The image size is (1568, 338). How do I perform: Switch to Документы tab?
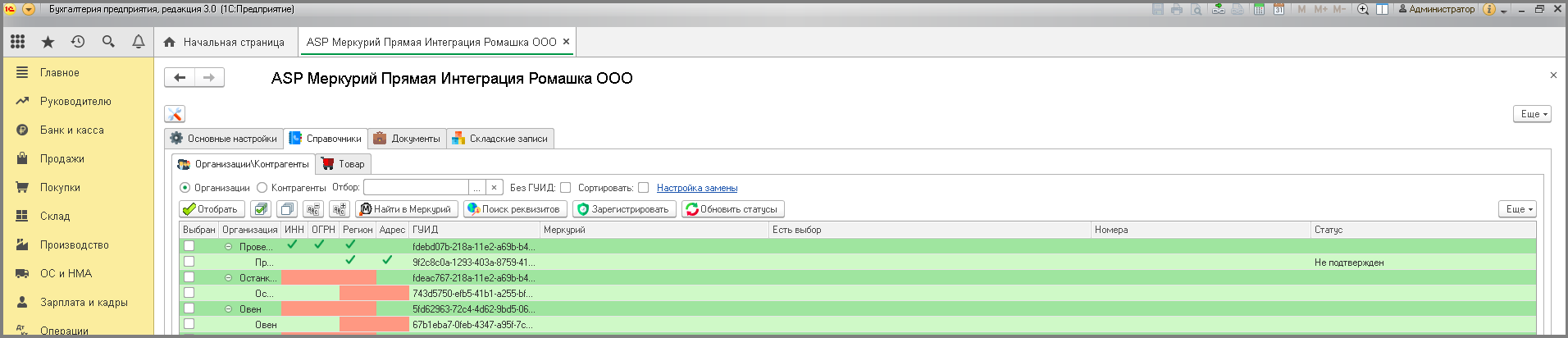click(408, 139)
